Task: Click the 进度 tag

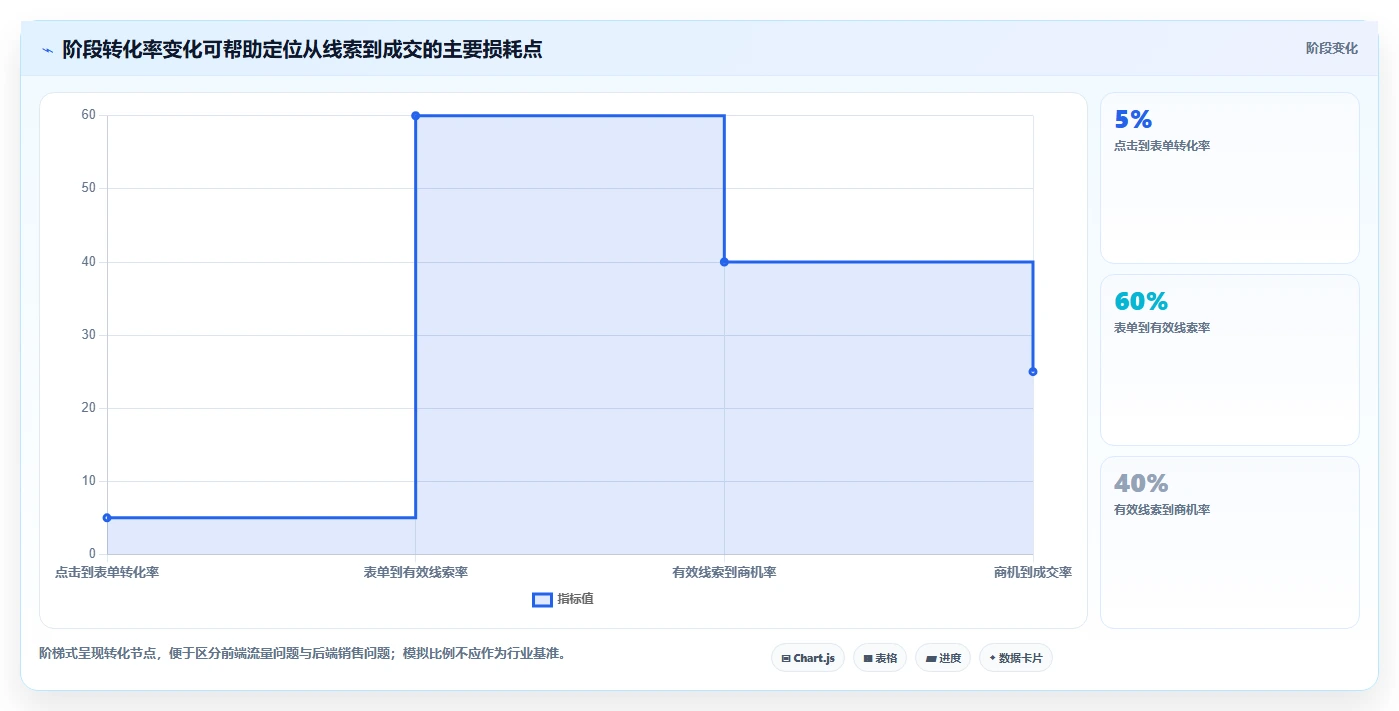Action: point(943,658)
